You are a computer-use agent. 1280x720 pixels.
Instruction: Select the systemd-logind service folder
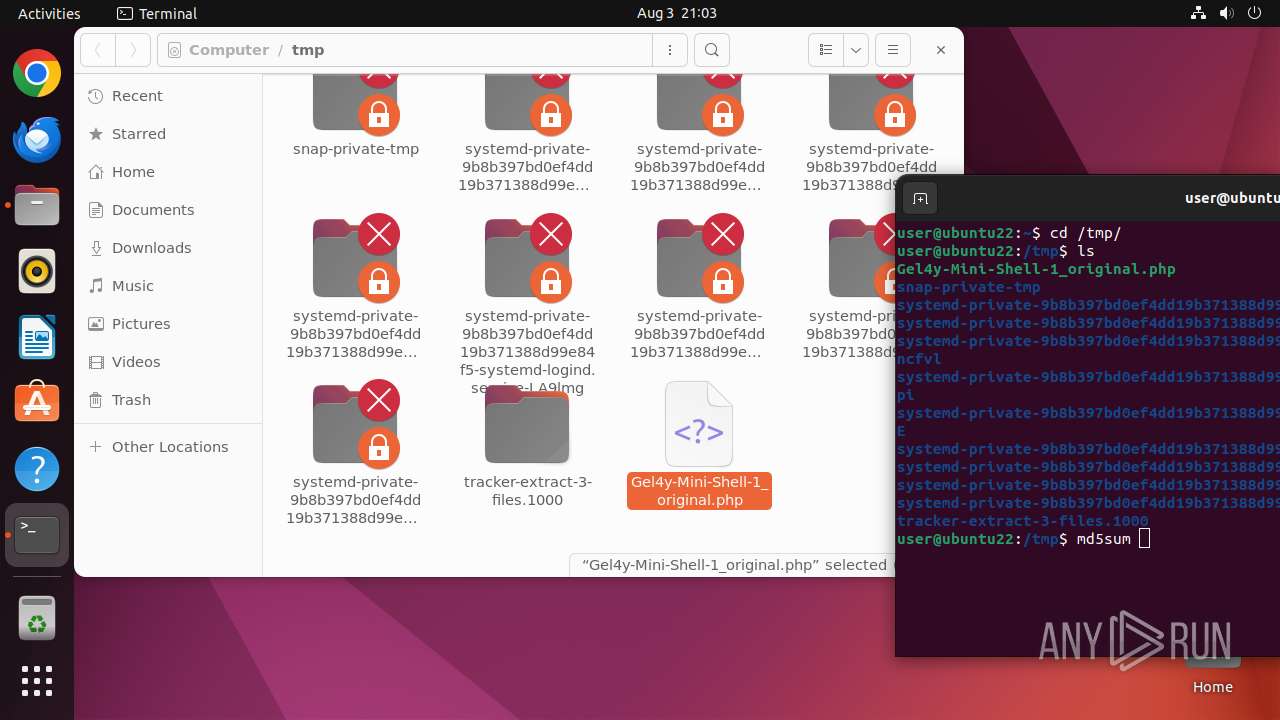coord(528,305)
